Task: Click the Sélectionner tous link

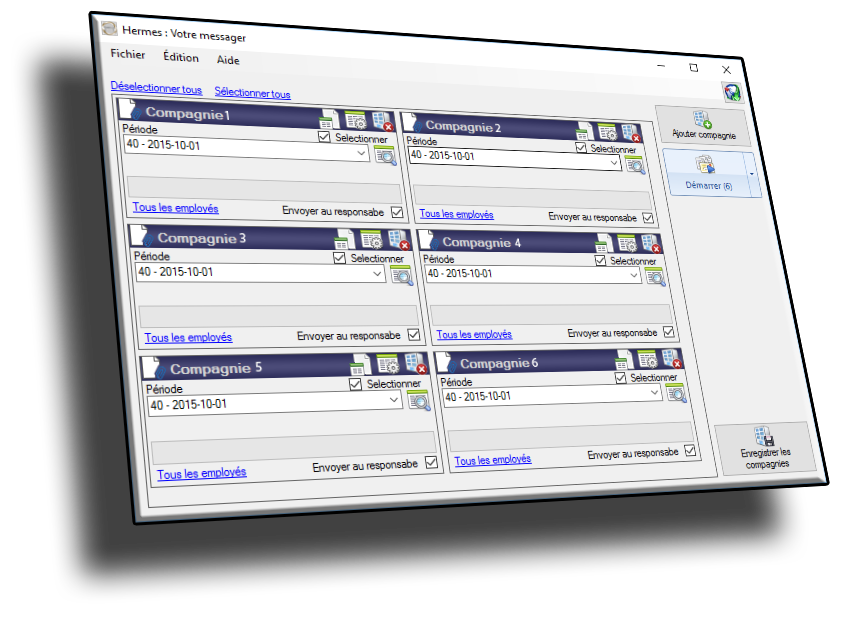Action: click(x=252, y=93)
